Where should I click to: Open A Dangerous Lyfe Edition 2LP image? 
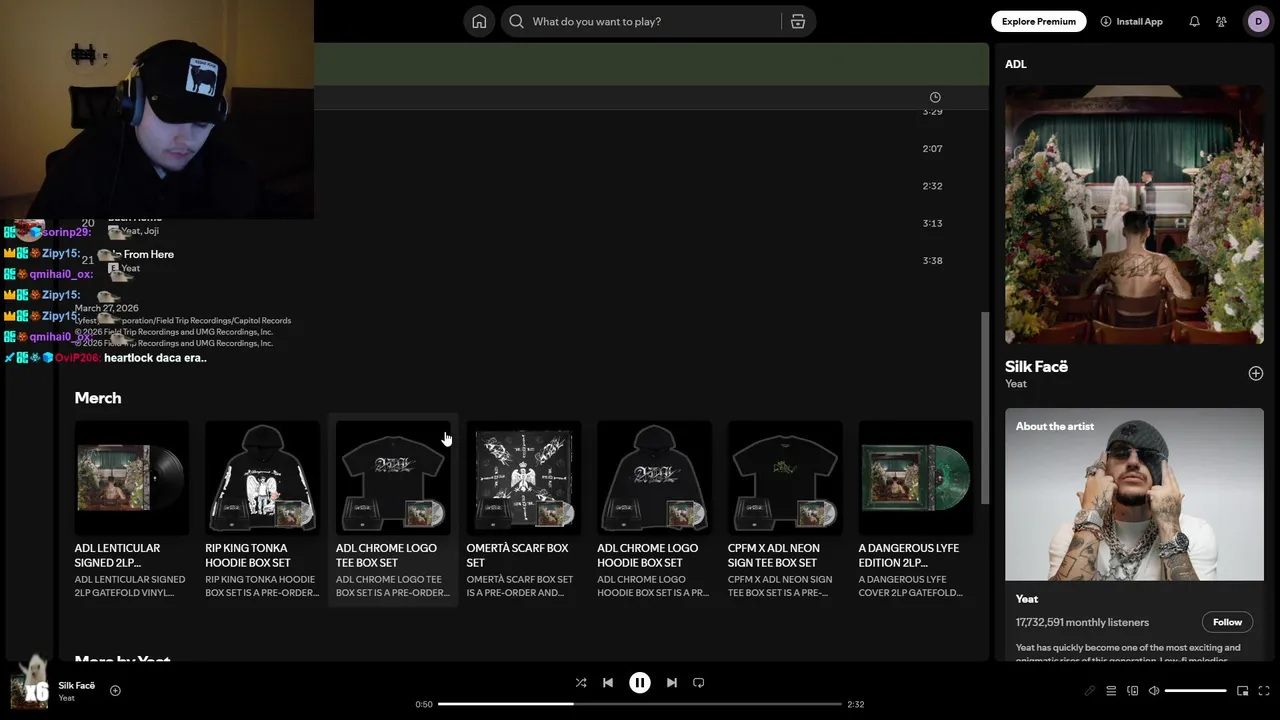[x=916, y=478]
